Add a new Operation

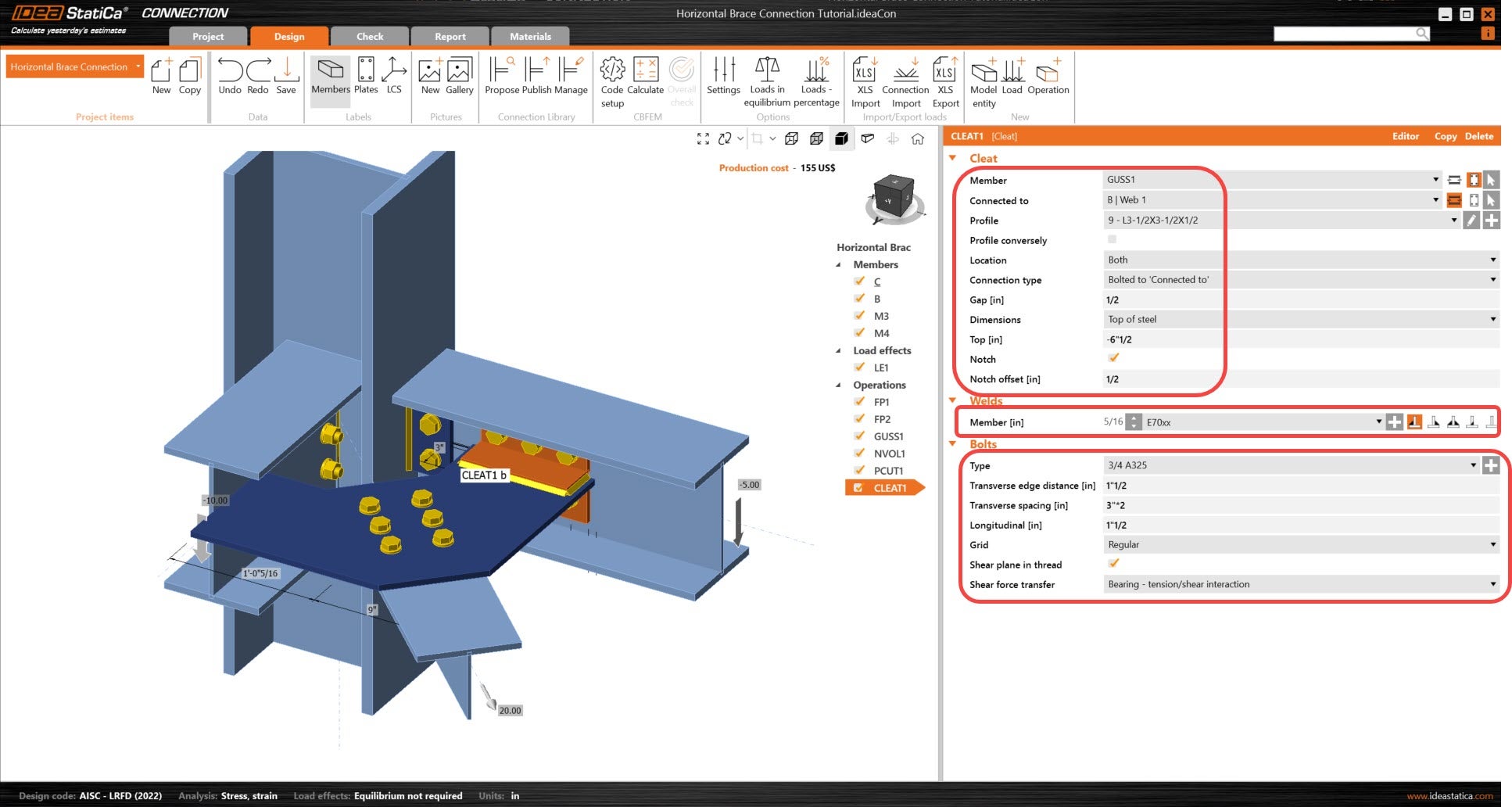[x=1048, y=73]
